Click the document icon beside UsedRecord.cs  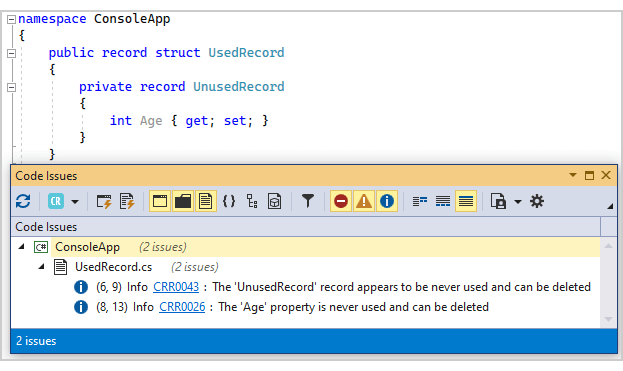60,267
